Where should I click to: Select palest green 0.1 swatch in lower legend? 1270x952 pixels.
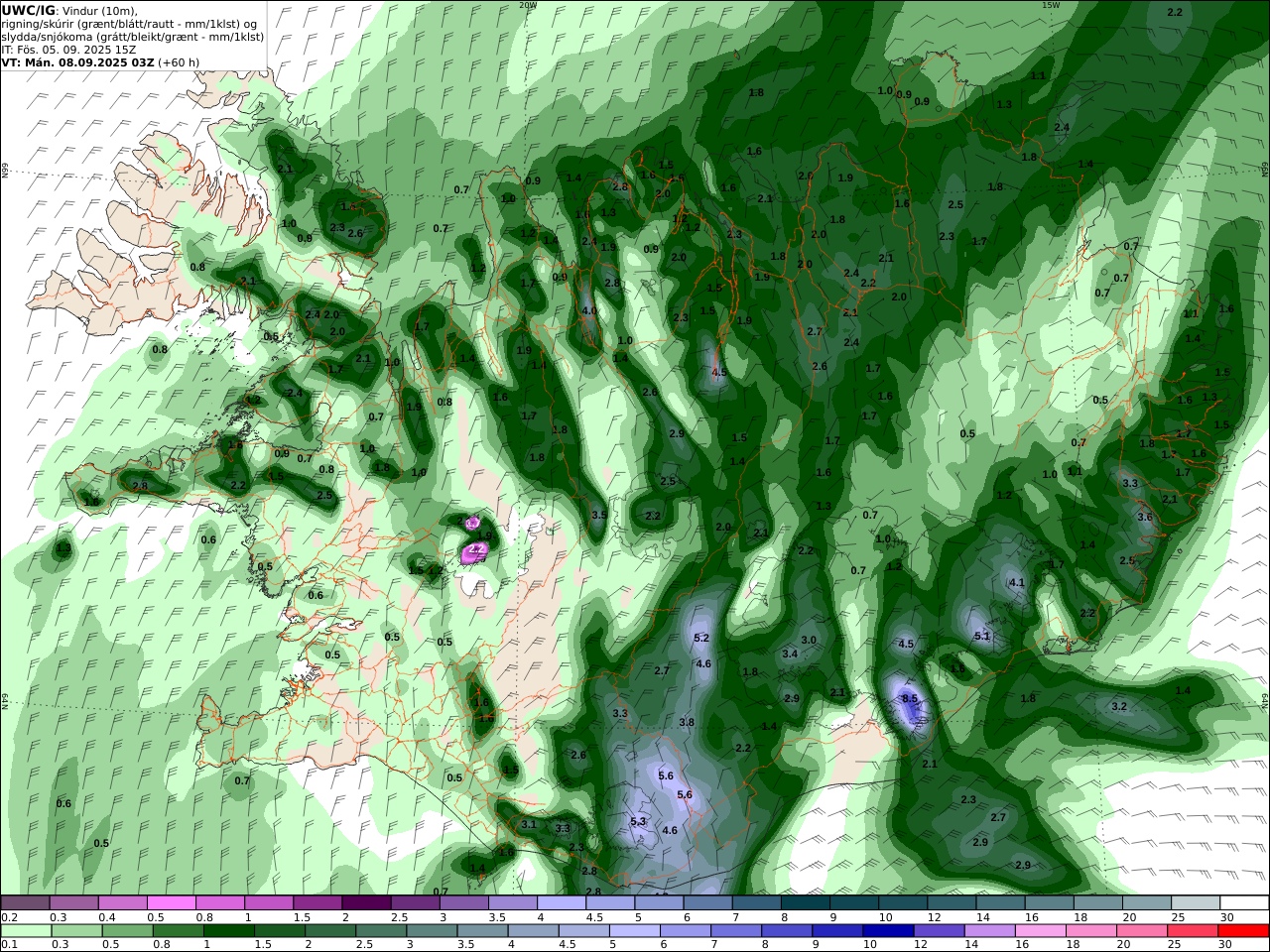27,931
